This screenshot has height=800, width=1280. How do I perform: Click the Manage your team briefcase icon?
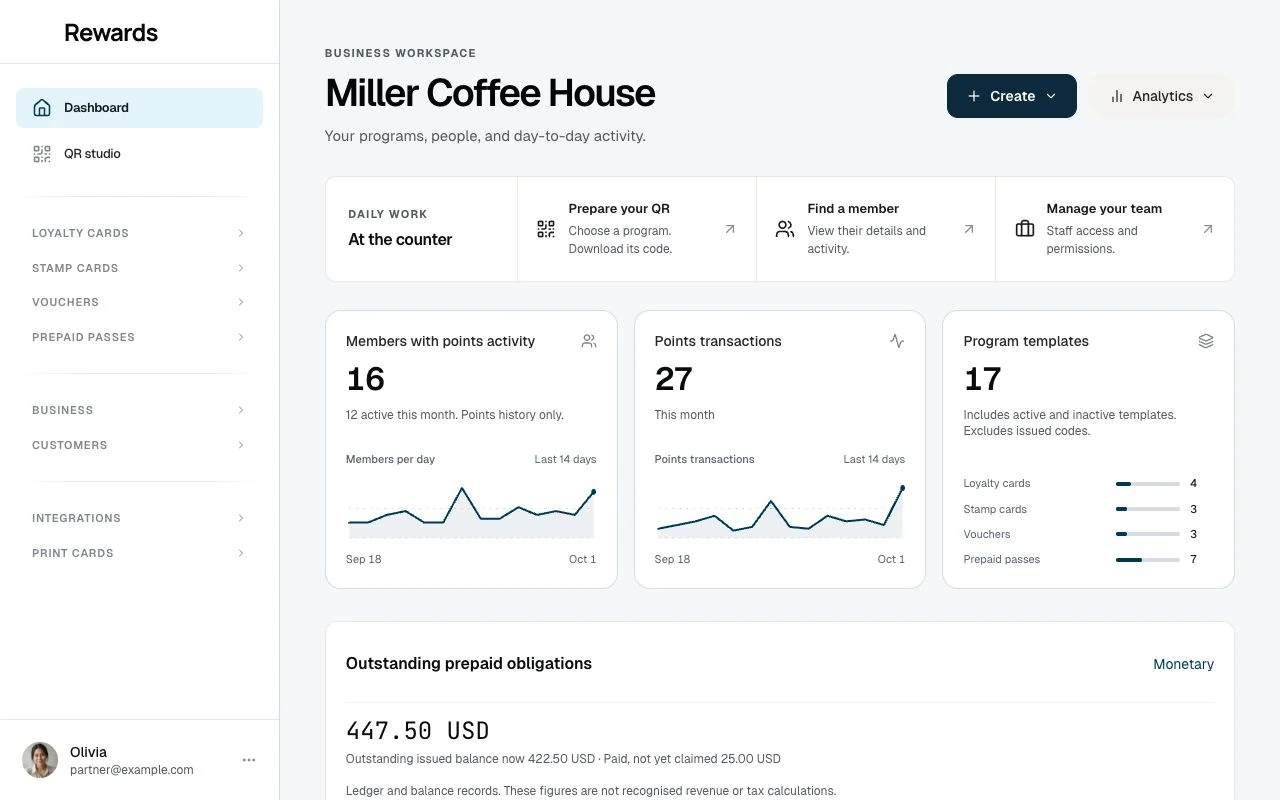pyautogui.click(x=1025, y=229)
